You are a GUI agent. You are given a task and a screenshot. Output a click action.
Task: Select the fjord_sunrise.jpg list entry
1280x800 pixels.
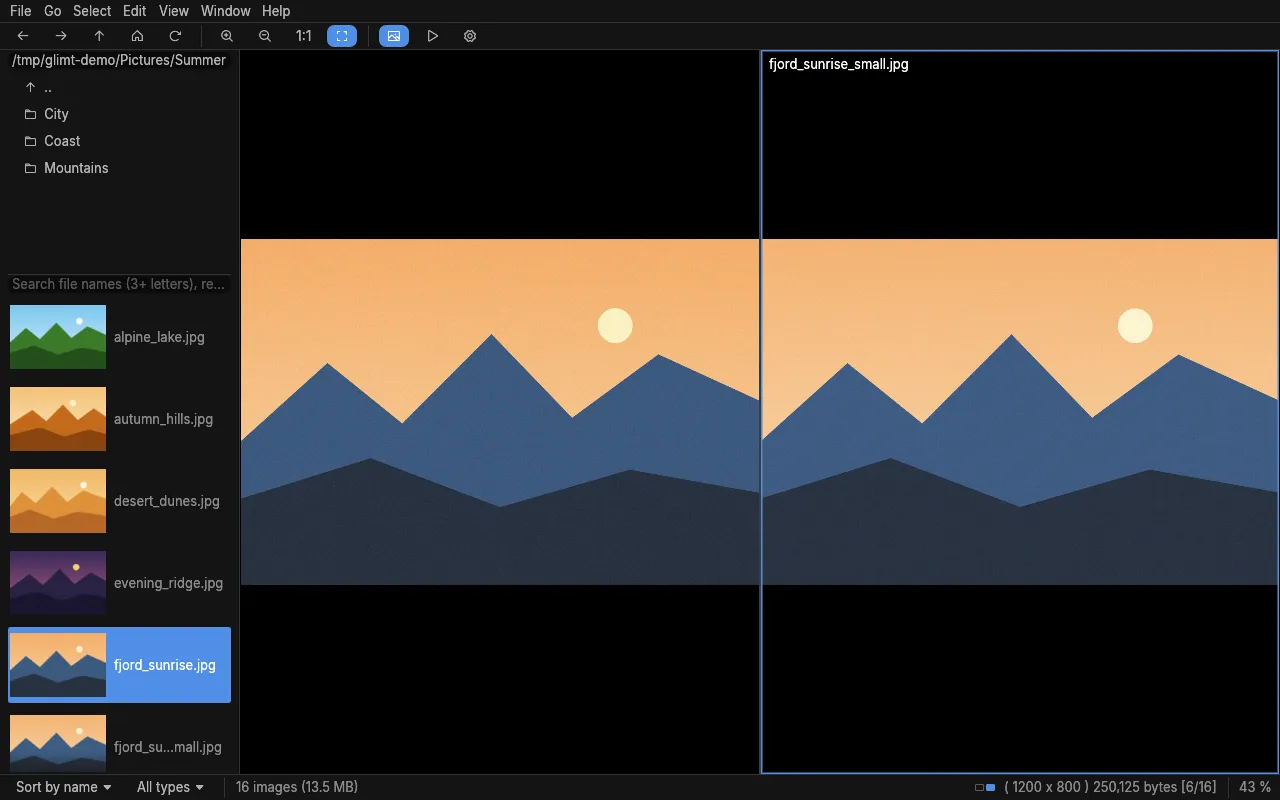[x=119, y=665]
